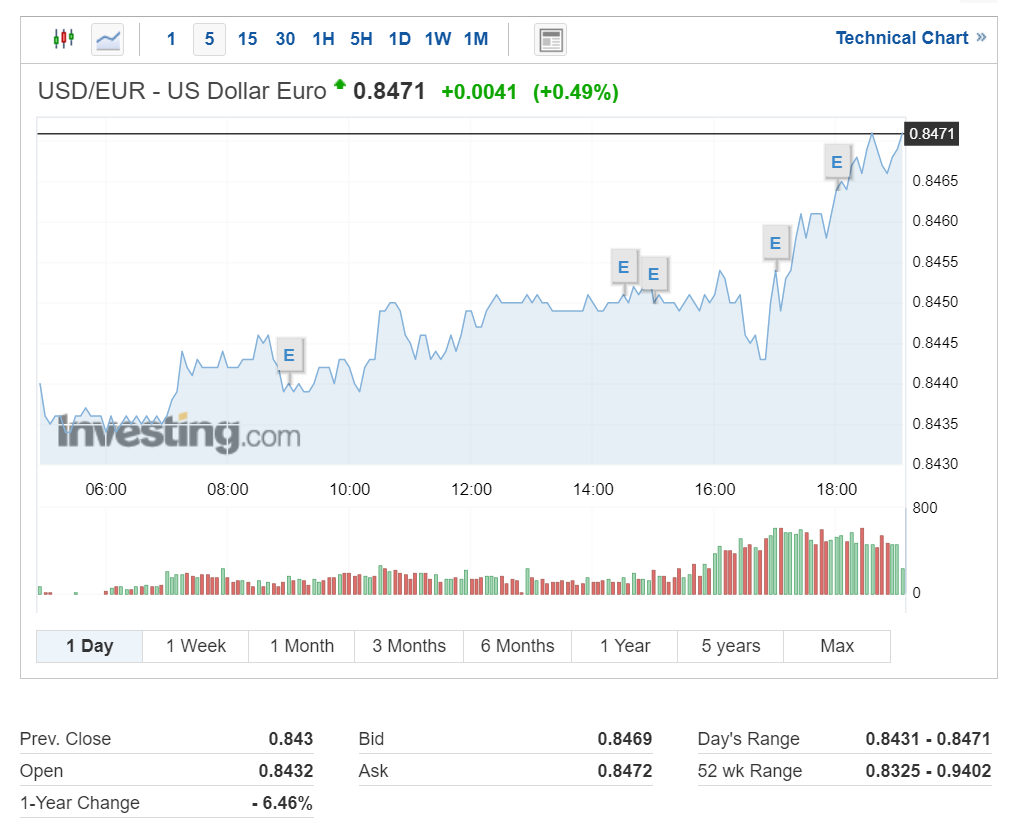This screenshot has width=1011, height=827.
Task: Select the 5 years range tab
Action: (x=731, y=646)
